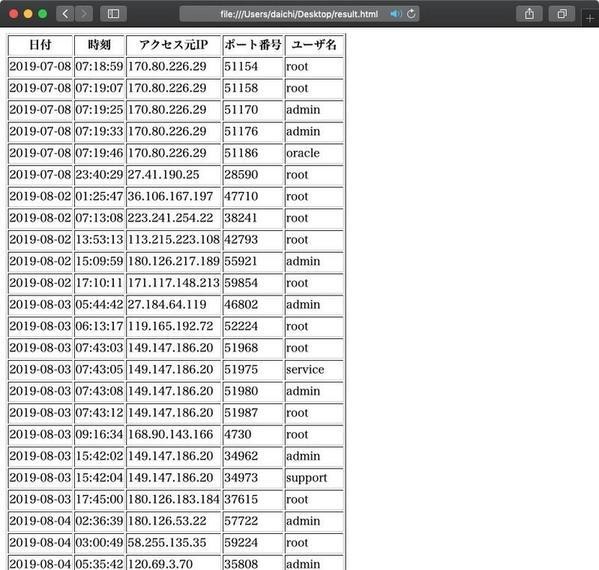Mute the tab audio speaker icon
The image size is (599, 570).
[395, 14]
